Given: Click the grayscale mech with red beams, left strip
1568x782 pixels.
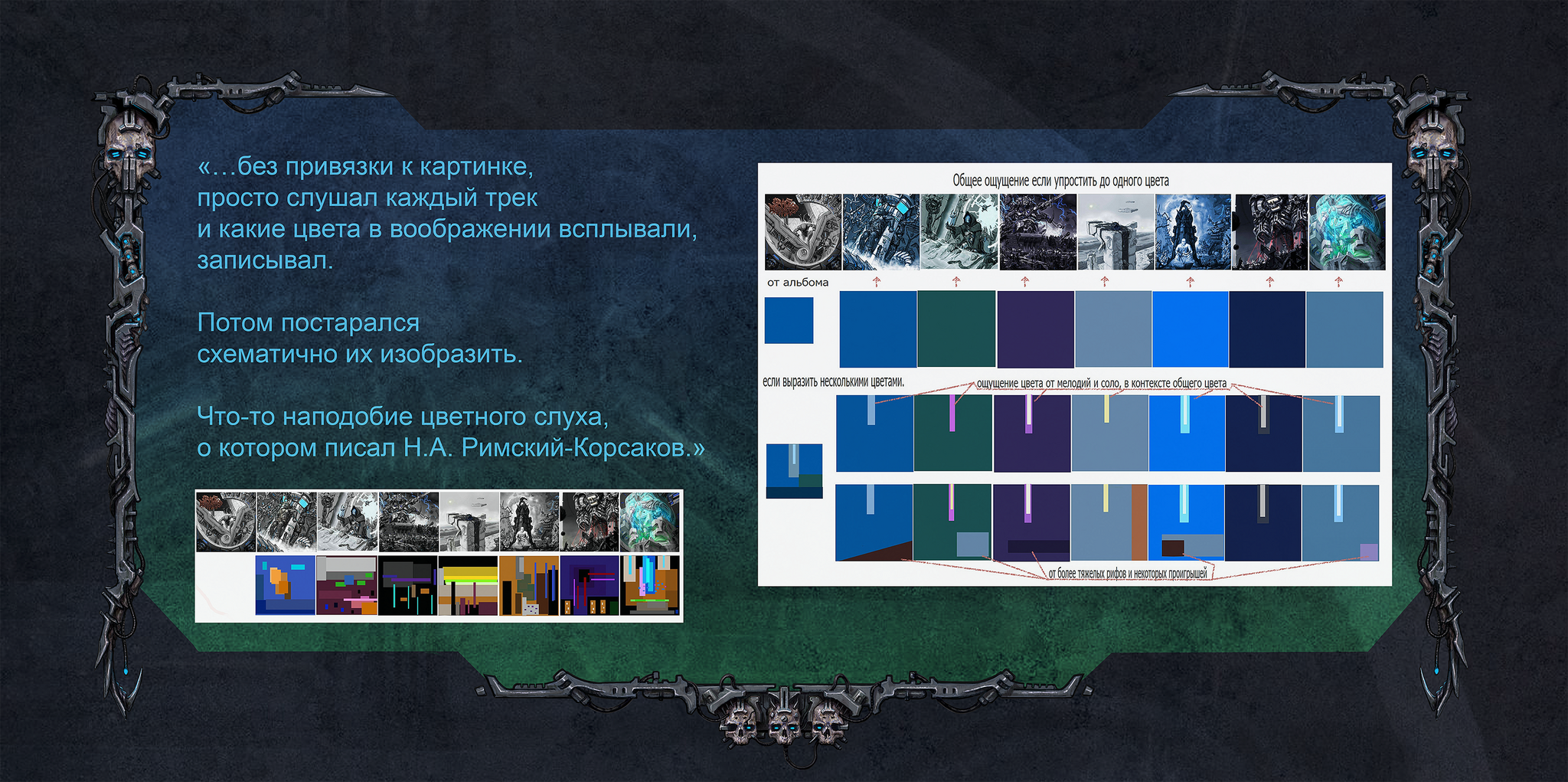Looking at the screenshot, I should [590, 522].
